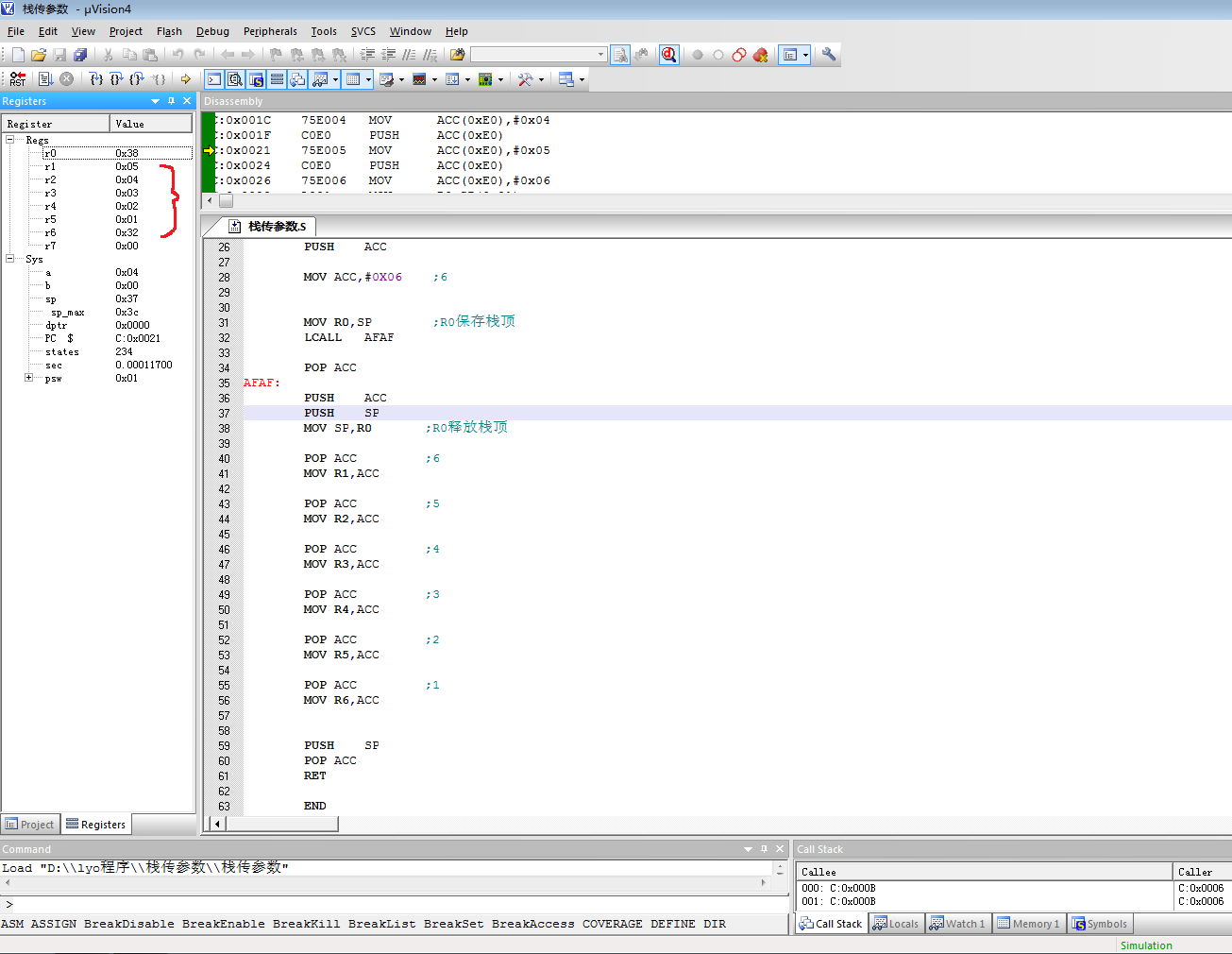Click the Disassembly horizontal scrollbar thumb
The image size is (1232, 954).
coord(227,200)
